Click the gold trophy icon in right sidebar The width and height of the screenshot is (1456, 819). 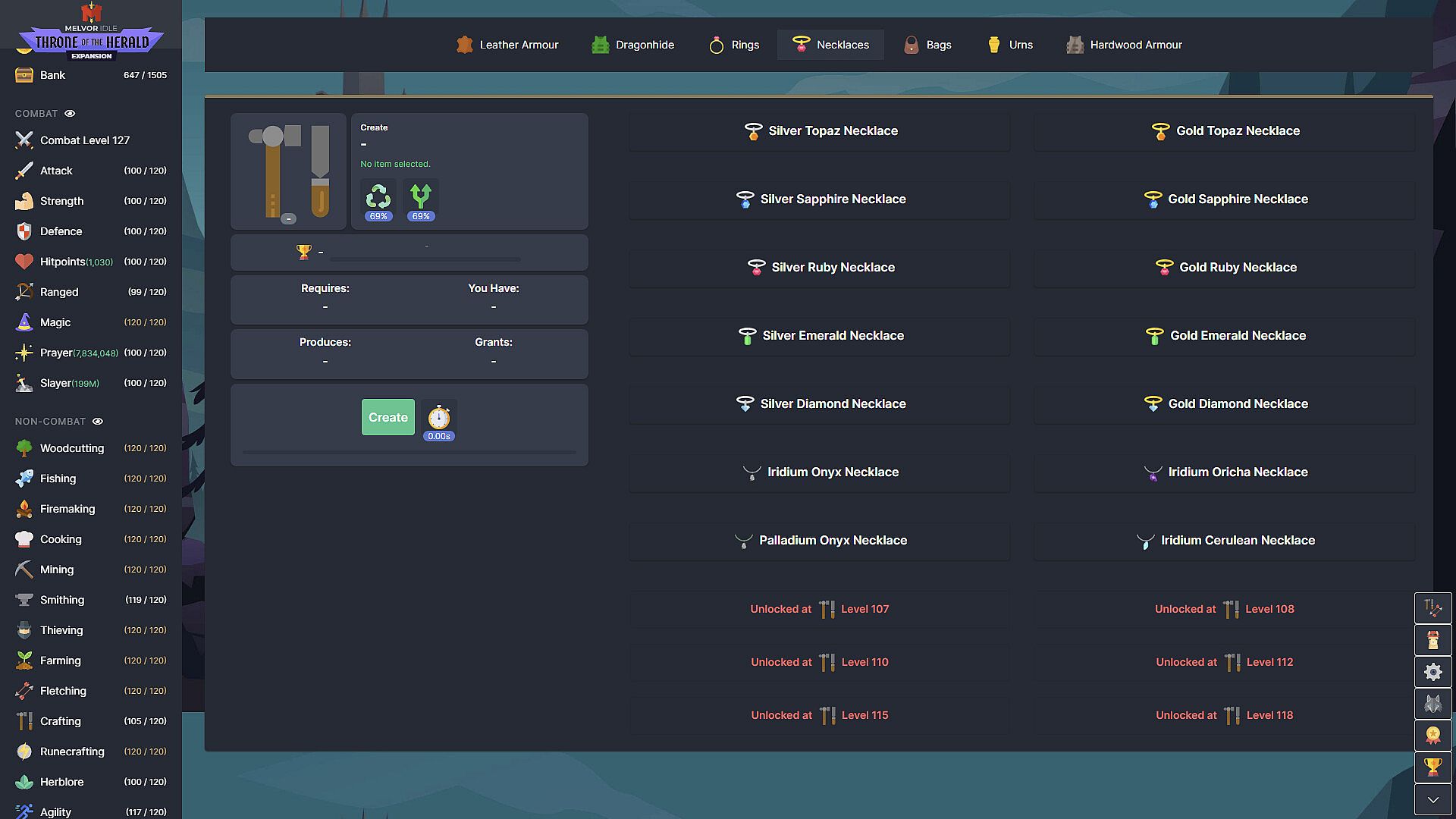point(1432,767)
